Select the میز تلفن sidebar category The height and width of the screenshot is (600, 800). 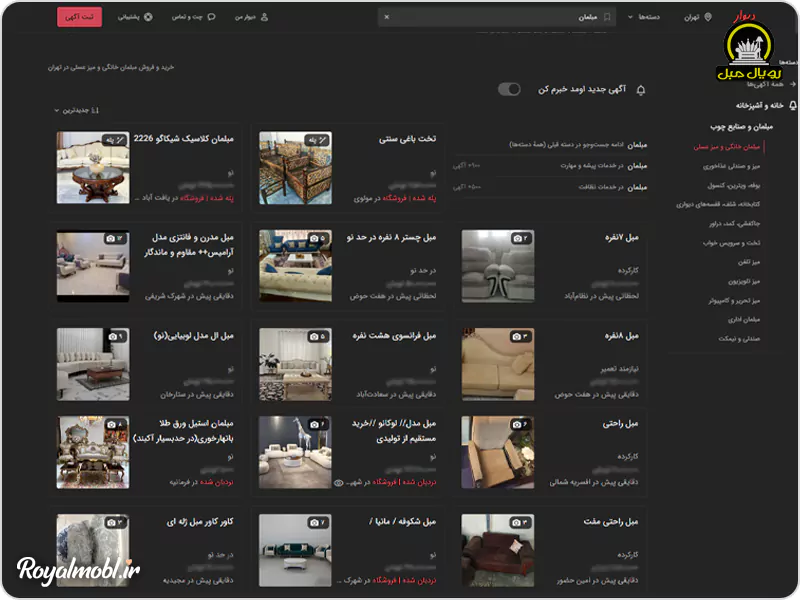(748, 262)
